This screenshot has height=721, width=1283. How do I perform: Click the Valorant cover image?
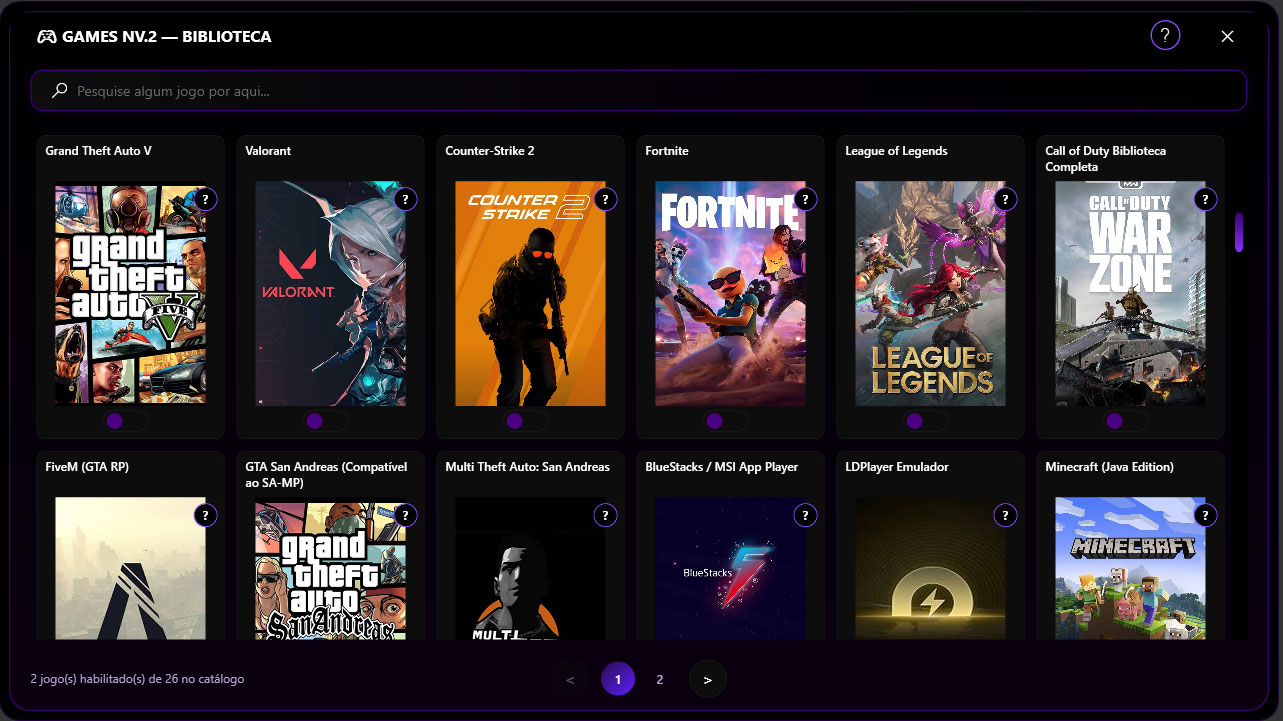click(x=331, y=293)
